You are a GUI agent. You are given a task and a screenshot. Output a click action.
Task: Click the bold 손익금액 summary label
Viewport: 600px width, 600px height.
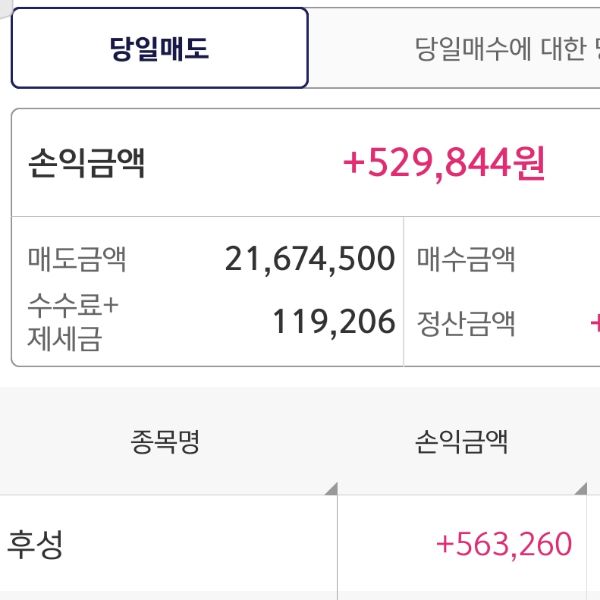[87, 163]
